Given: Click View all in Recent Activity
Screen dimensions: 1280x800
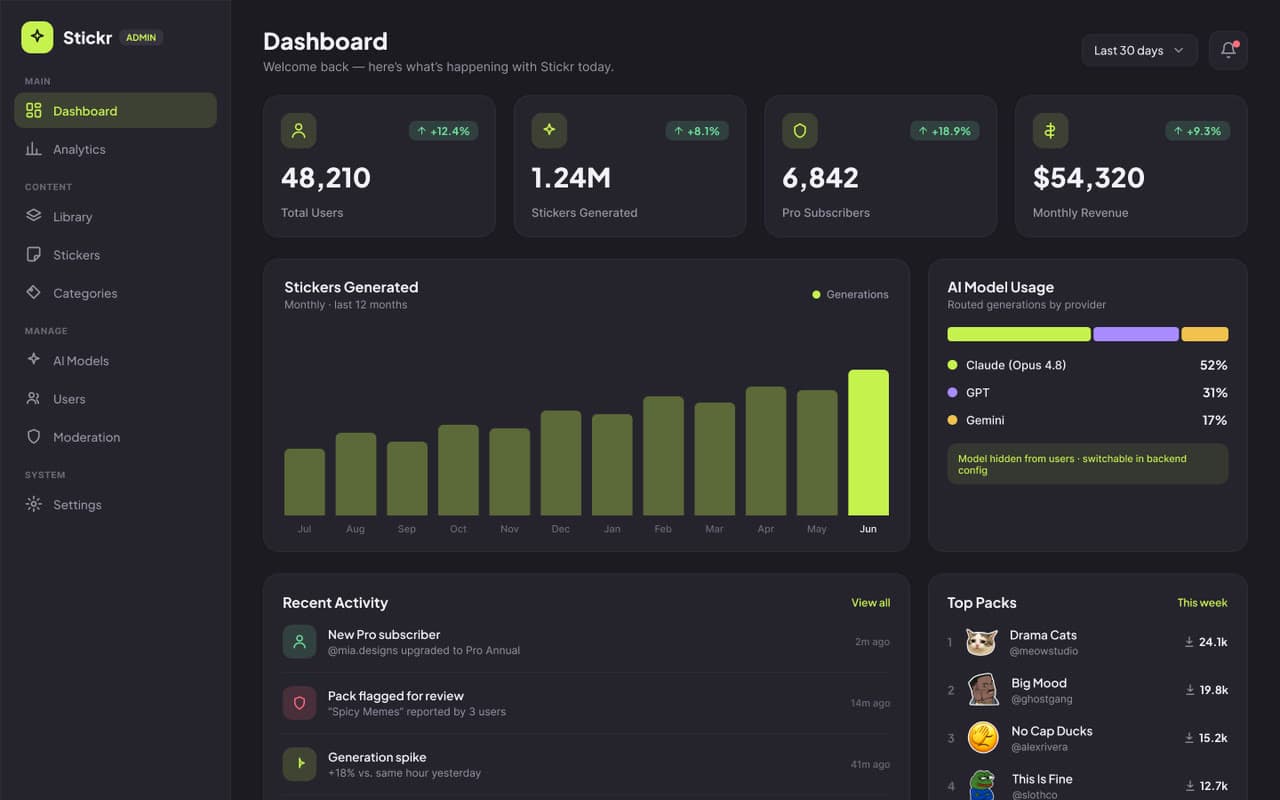Looking at the screenshot, I should click(870, 603).
